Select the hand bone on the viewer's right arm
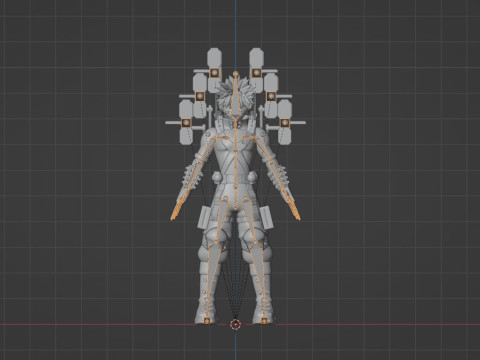480x360 pixels. [294, 210]
